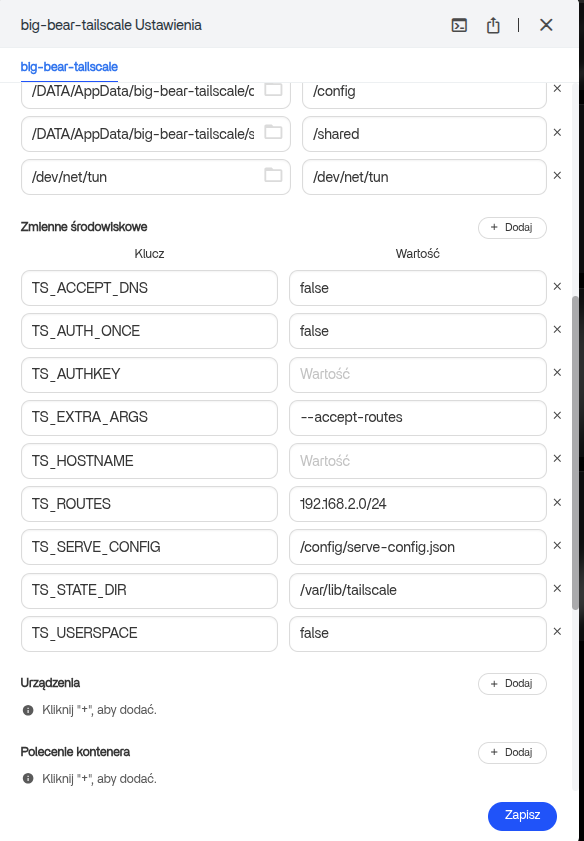Click the TS_HOSTNAME value input
The image size is (584, 841).
click(x=418, y=461)
